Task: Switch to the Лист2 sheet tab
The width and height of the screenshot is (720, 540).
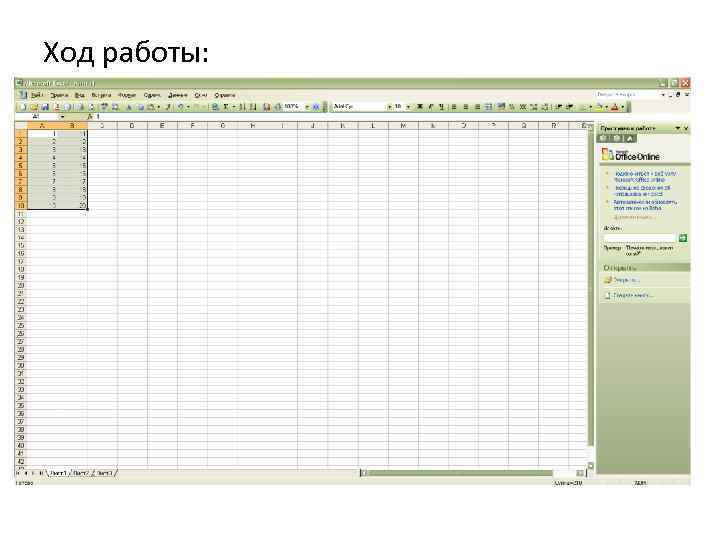Action: (81, 473)
